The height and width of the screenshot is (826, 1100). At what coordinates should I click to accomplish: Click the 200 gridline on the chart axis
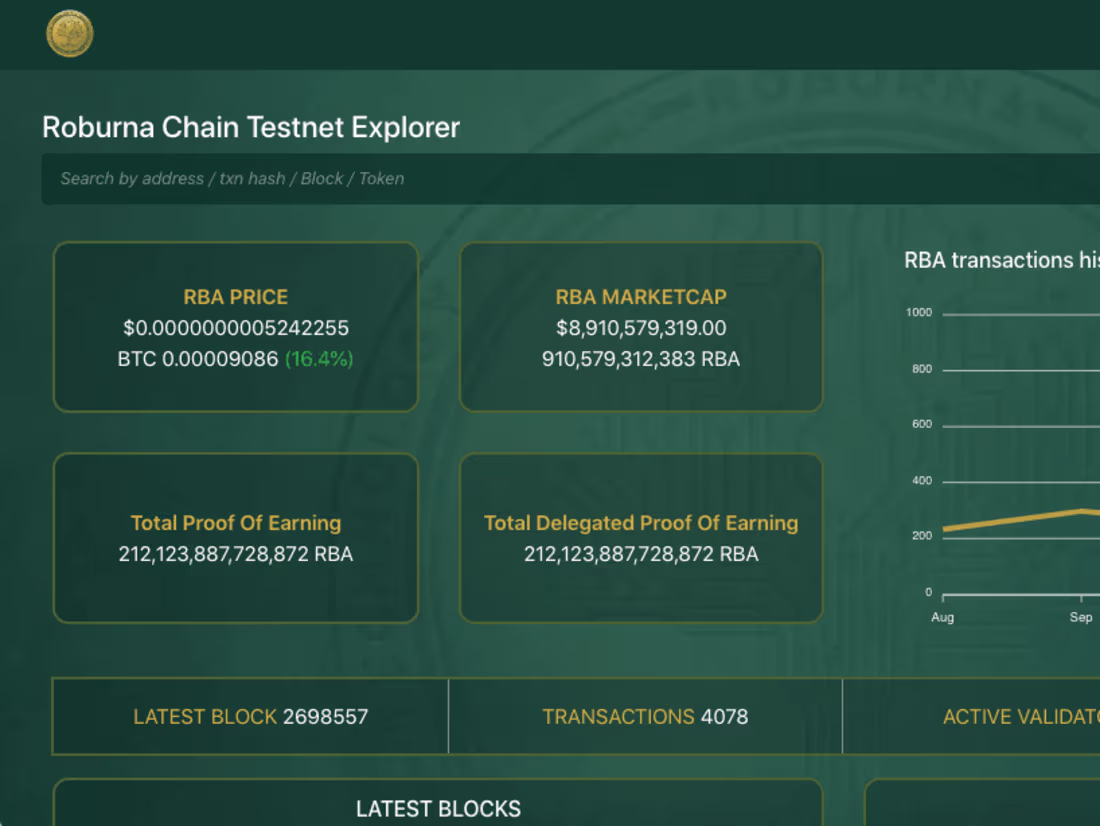[x=928, y=535]
